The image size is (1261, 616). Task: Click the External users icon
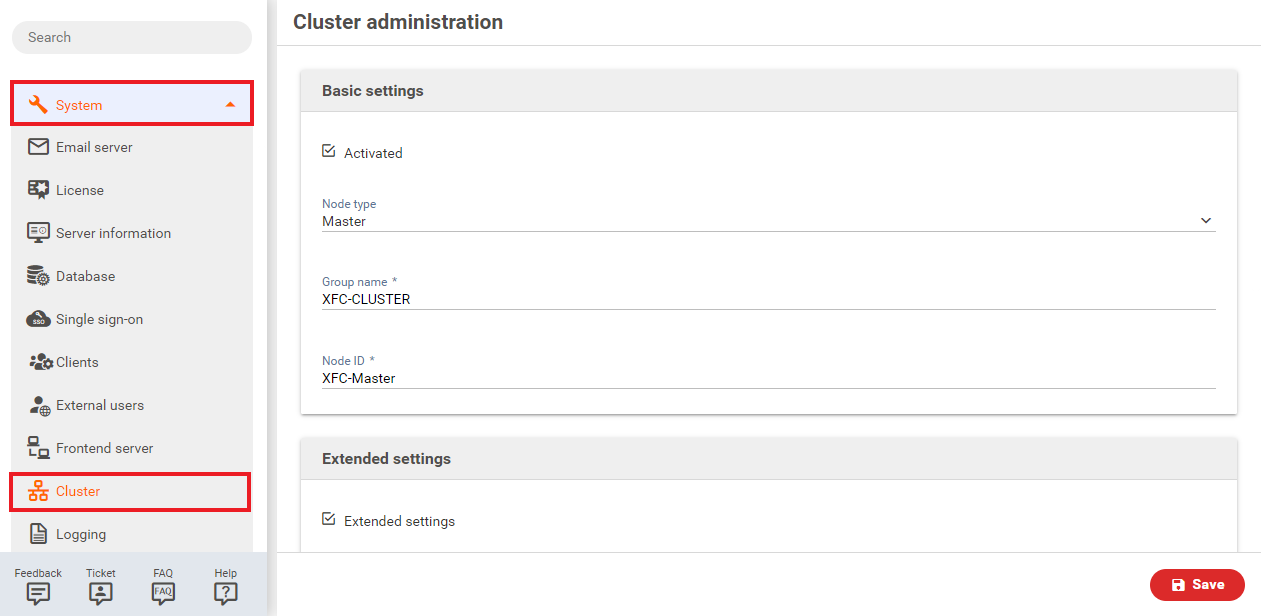(40, 406)
